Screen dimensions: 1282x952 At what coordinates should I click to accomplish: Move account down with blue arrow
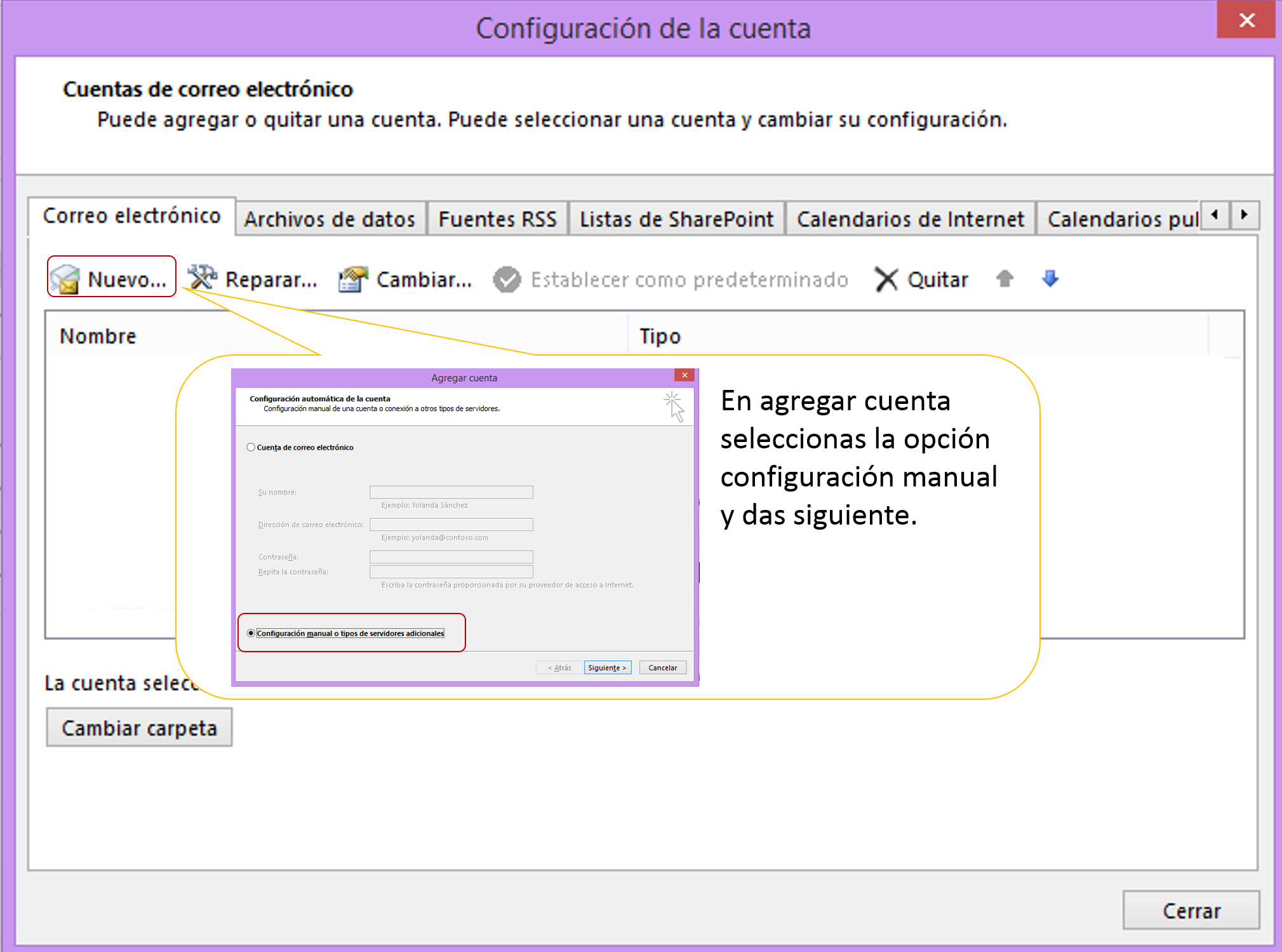(x=1050, y=278)
